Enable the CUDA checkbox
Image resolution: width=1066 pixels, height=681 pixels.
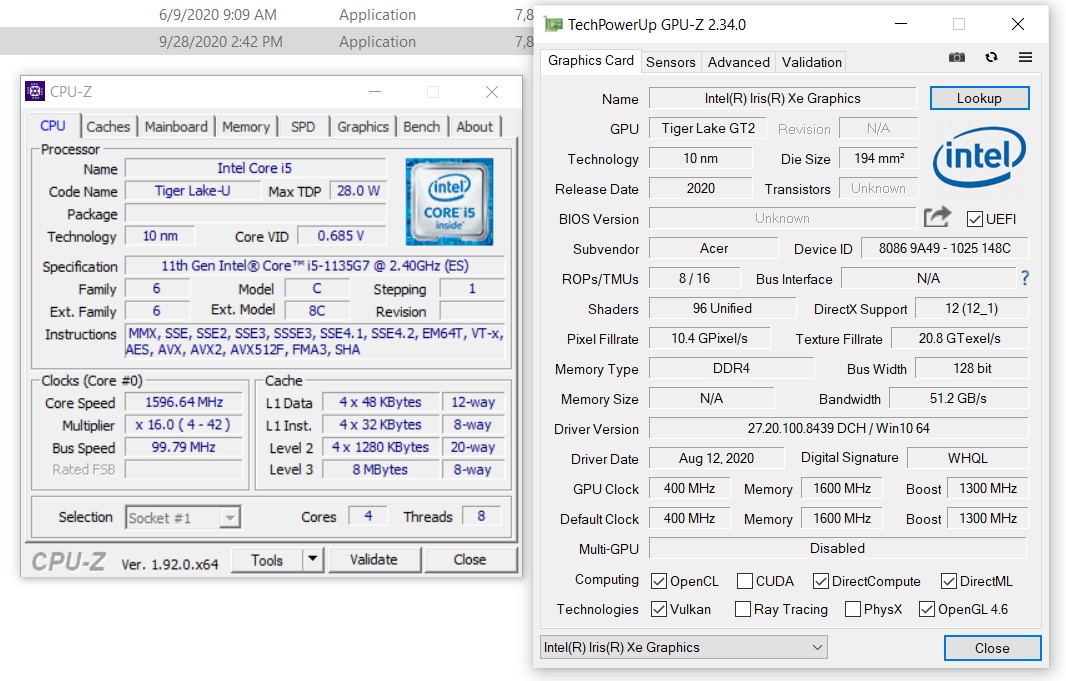coord(745,581)
